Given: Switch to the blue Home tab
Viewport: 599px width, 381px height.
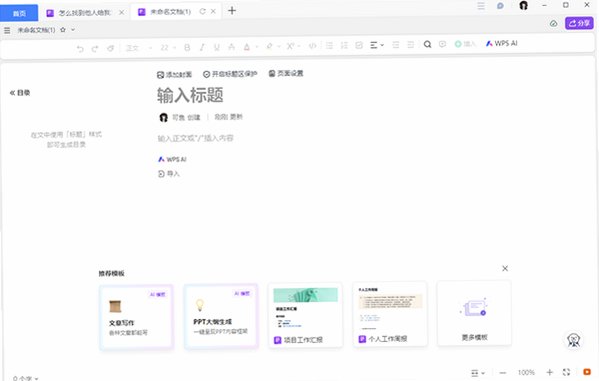Looking at the screenshot, I should (x=19, y=13).
